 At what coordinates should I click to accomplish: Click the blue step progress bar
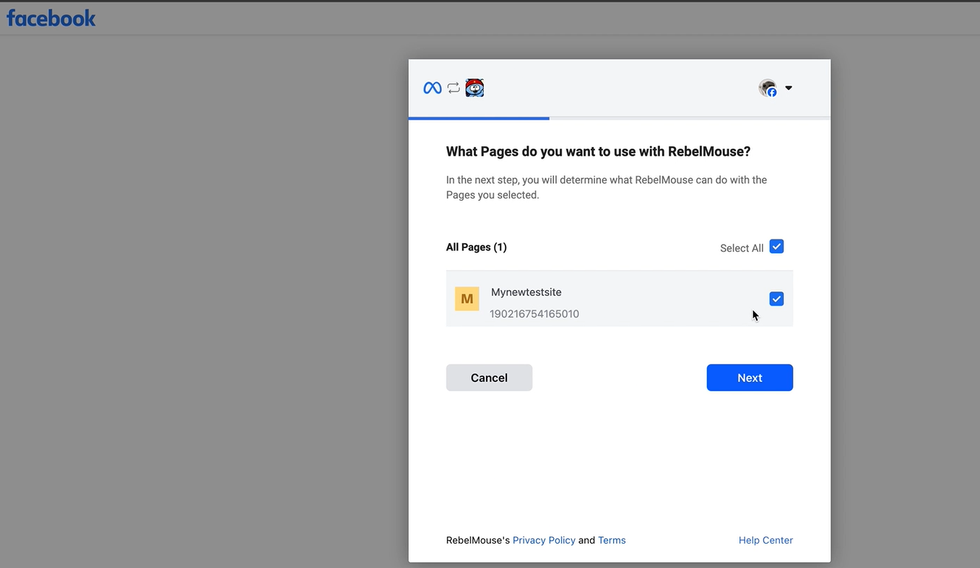coord(479,118)
